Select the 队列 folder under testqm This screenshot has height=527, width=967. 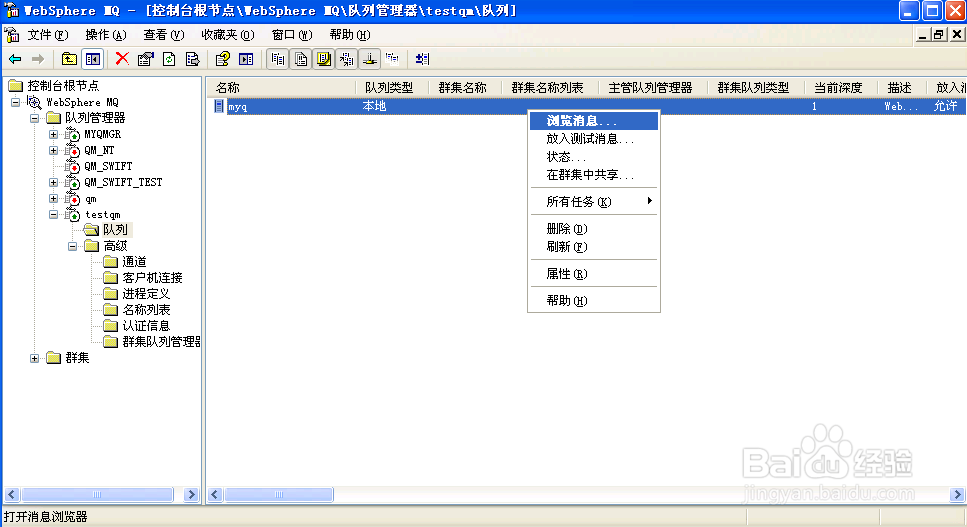[x=115, y=230]
